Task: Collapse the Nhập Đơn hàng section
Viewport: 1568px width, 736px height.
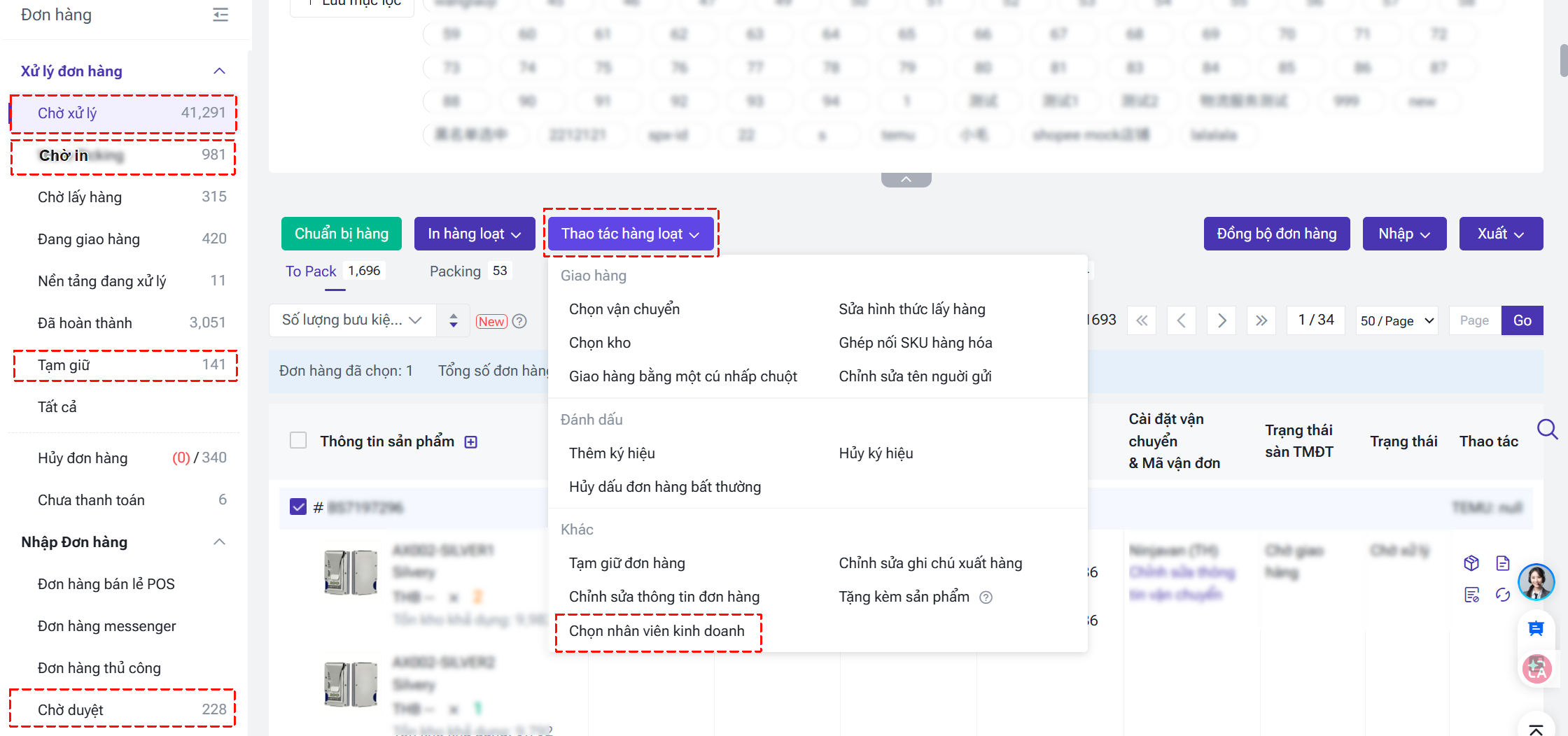Action: [x=219, y=542]
